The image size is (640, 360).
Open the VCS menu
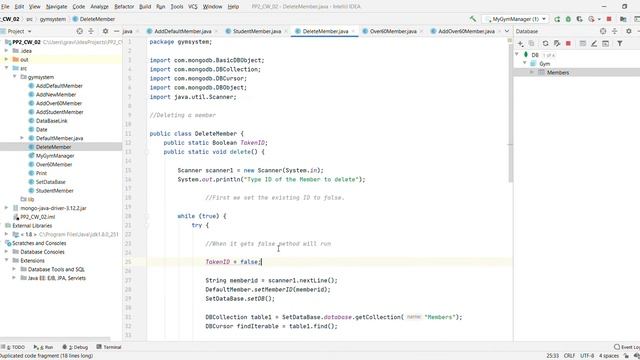click(193, 7)
